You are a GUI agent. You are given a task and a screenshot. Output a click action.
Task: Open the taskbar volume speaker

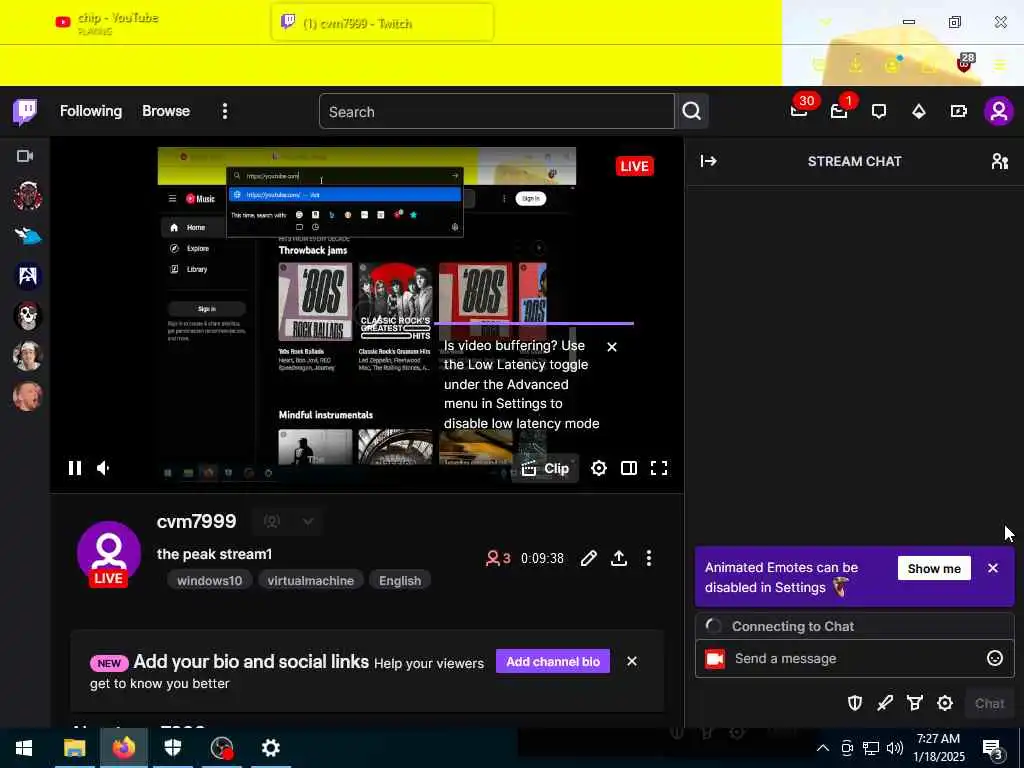tap(895, 748)
